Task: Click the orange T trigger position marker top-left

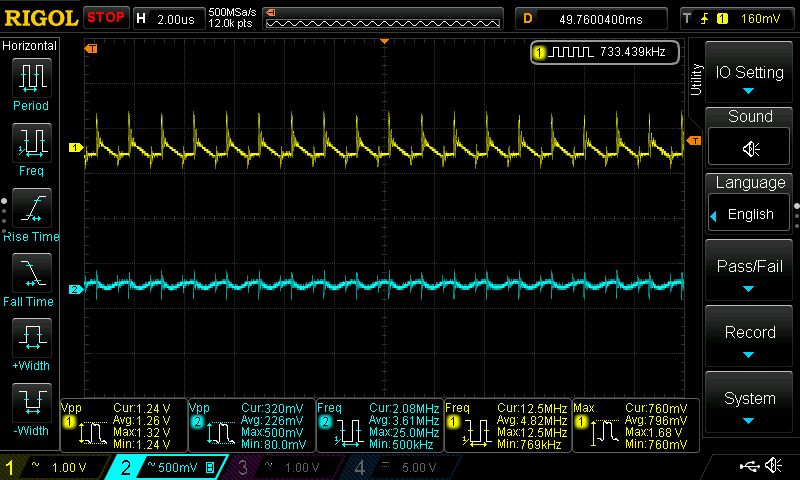Action: pyautogui.click(x=91, y=48)
